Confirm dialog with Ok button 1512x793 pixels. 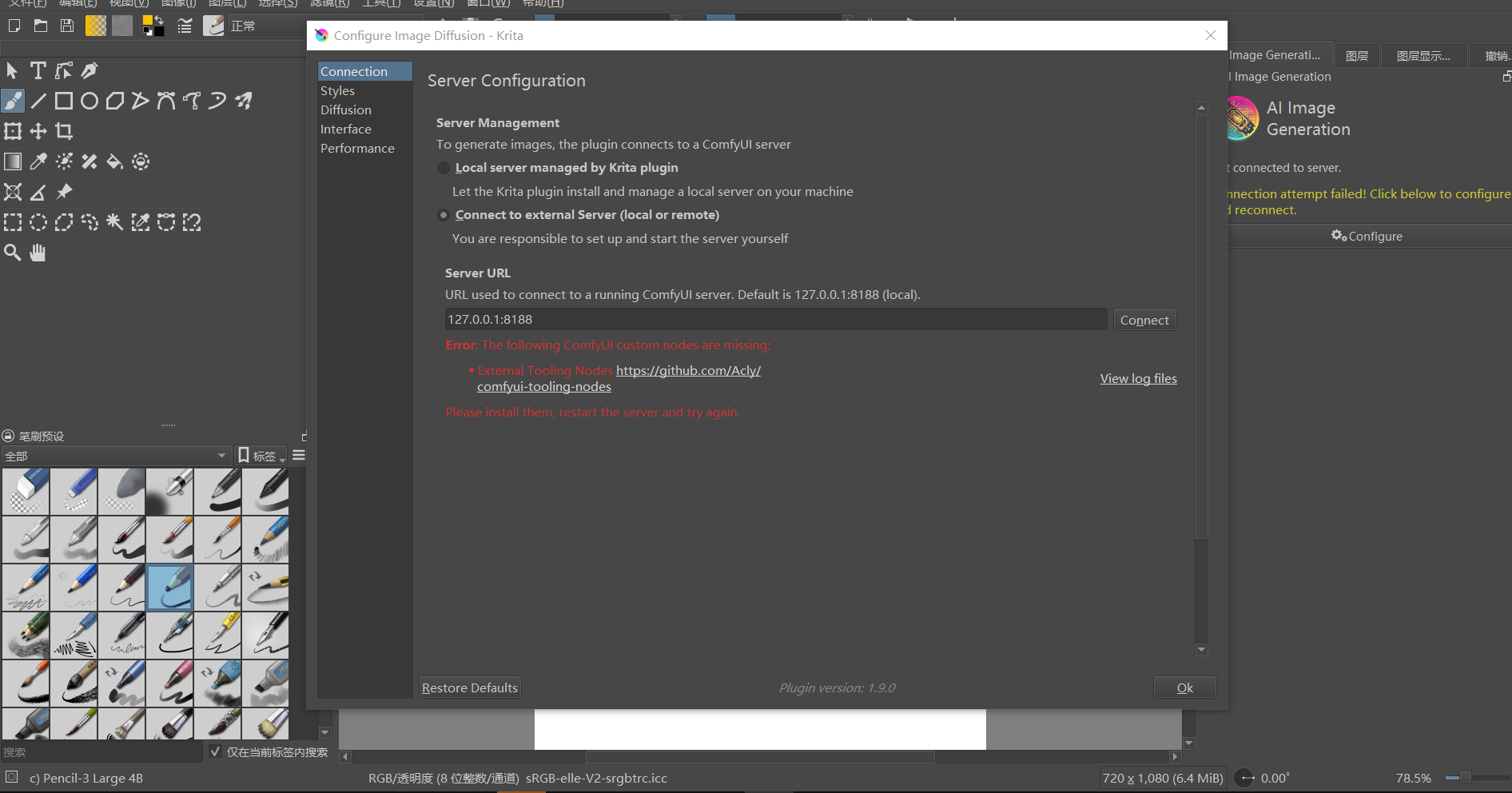coord(1185,687)
